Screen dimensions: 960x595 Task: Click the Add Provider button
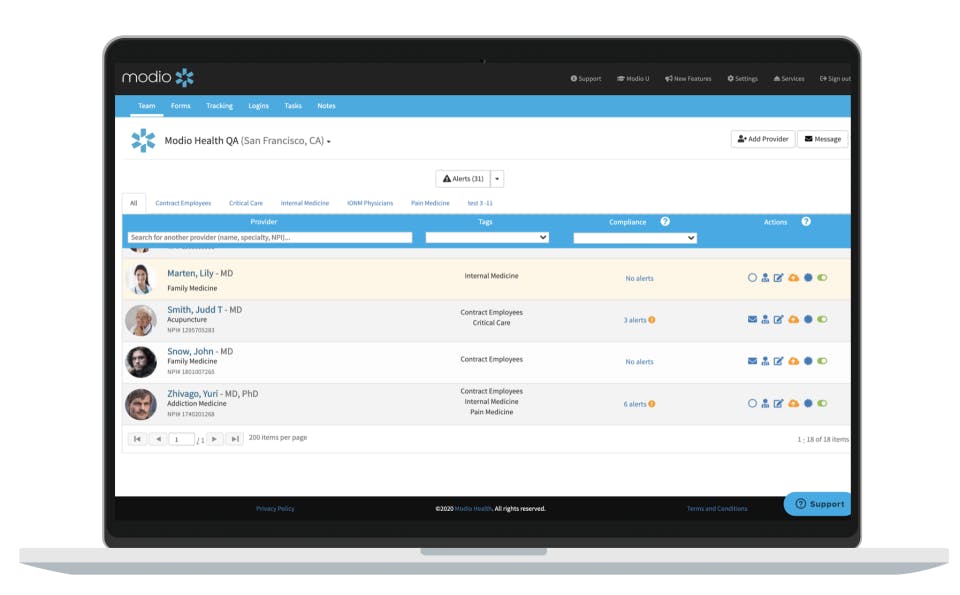point(763,139)
